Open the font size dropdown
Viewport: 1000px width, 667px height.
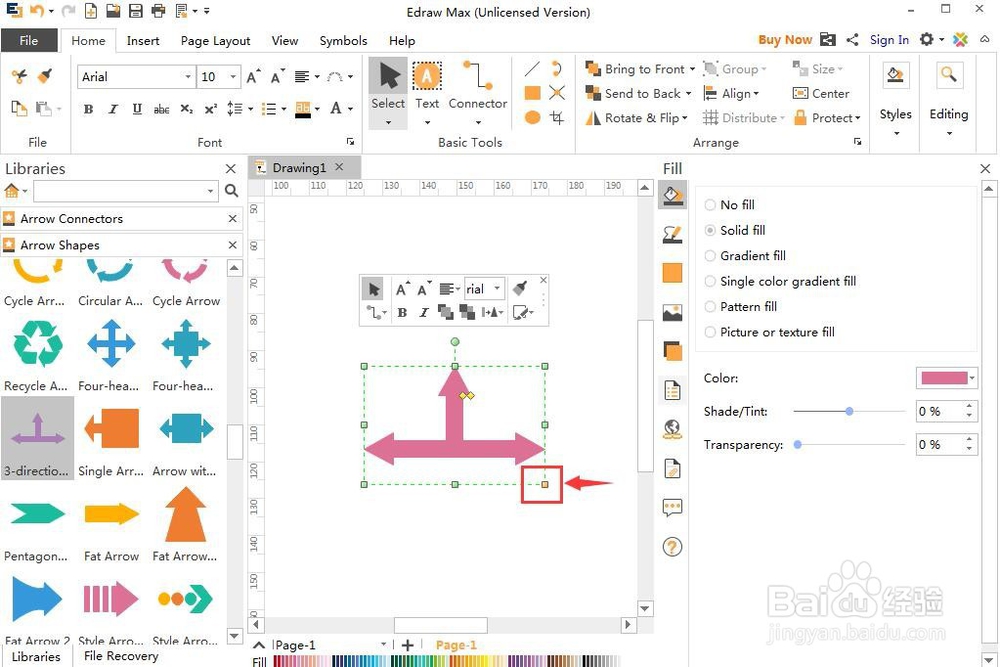(233, 77)
